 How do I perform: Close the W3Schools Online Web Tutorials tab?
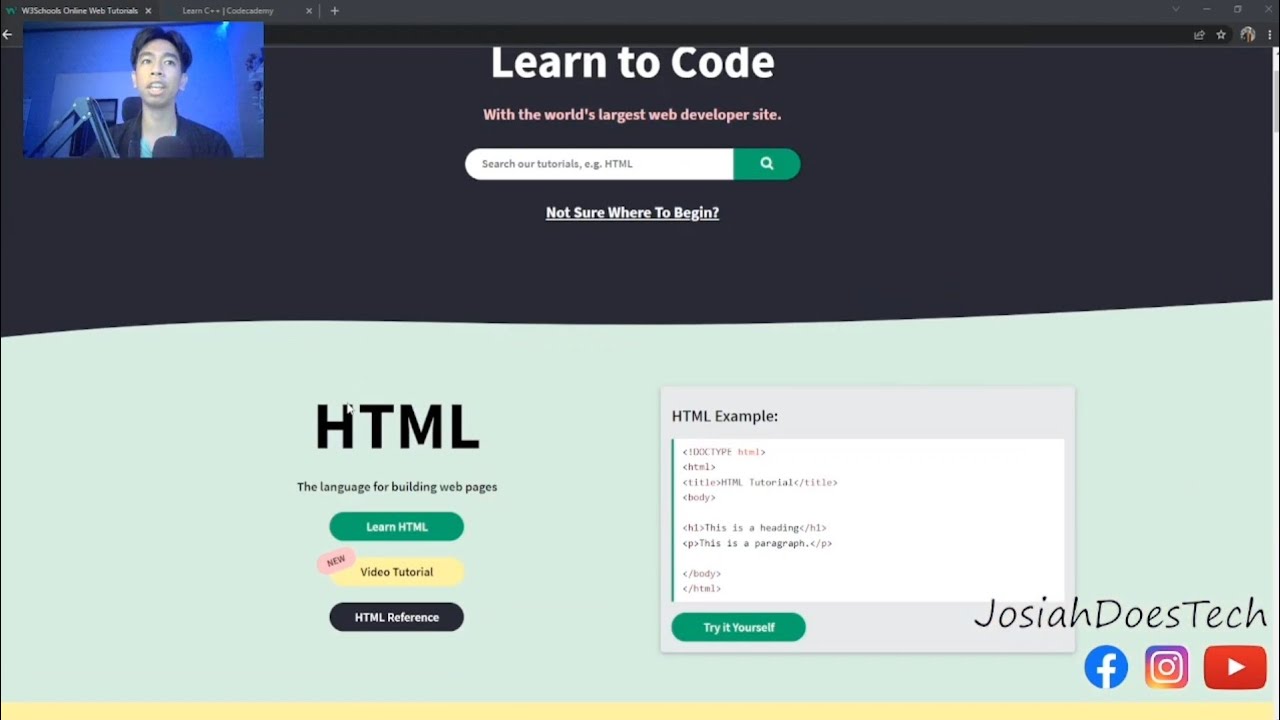(x=148, y=11)
